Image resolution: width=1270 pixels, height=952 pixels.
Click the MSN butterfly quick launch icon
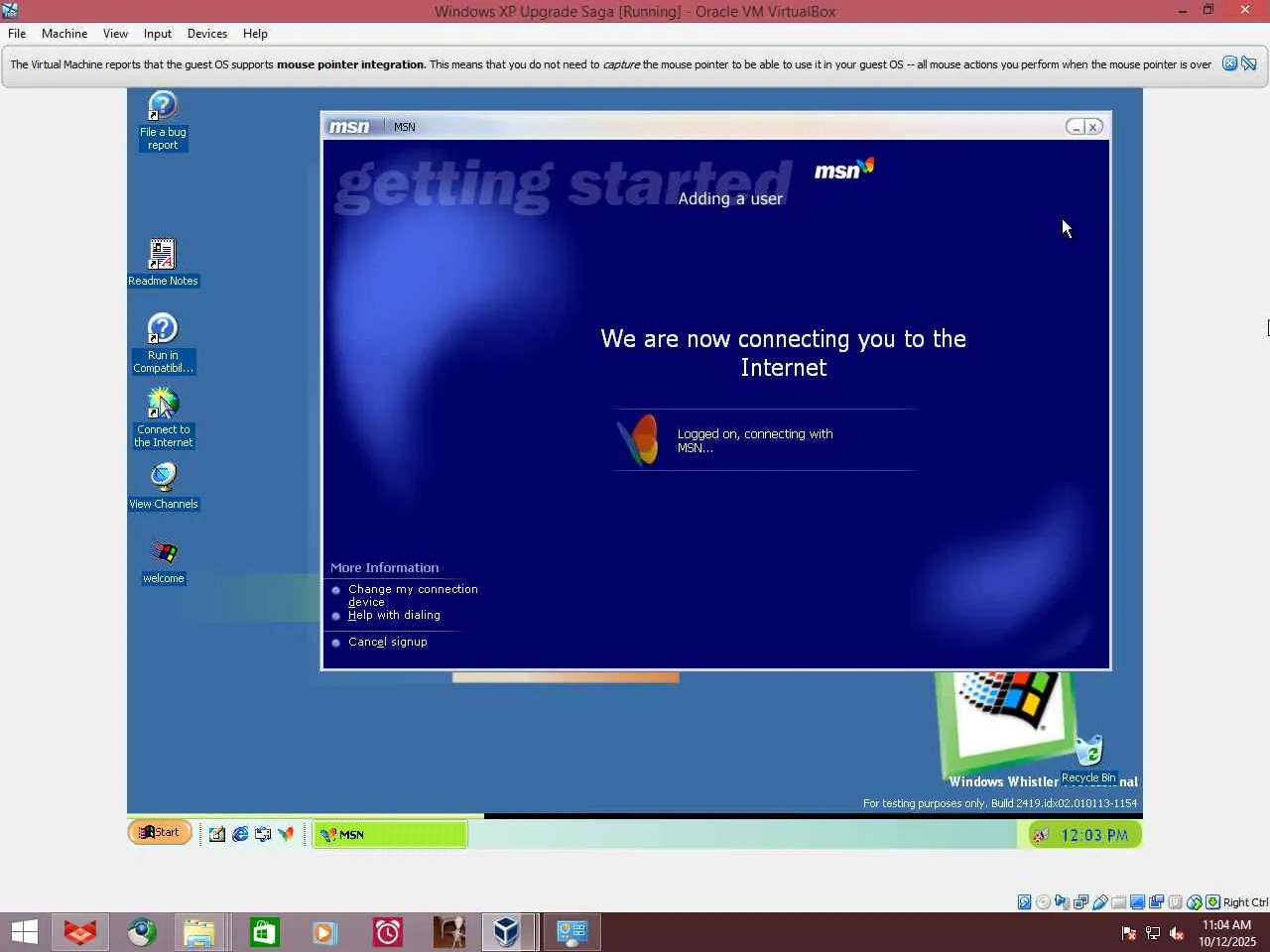point(286,834)
